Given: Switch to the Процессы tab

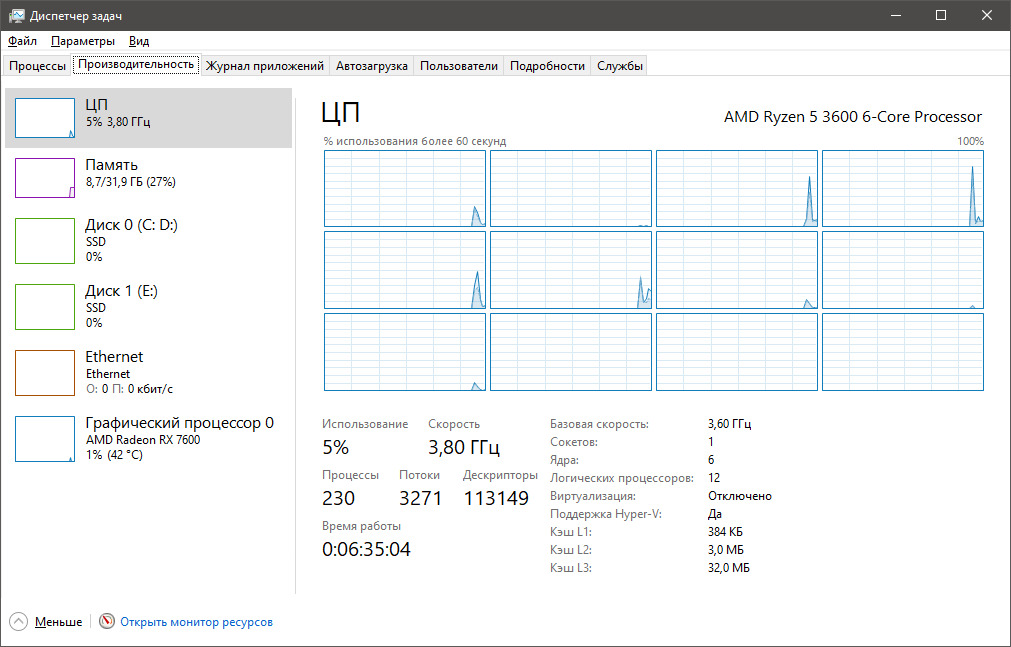Looking at the screenshot, I should pyautogui.click(x=37, y=66).
